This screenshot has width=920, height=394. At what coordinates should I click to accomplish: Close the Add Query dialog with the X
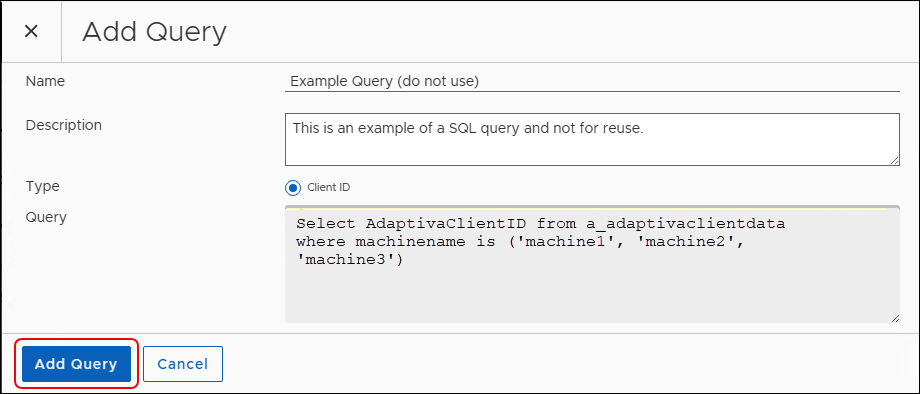(x=31, y=32)
